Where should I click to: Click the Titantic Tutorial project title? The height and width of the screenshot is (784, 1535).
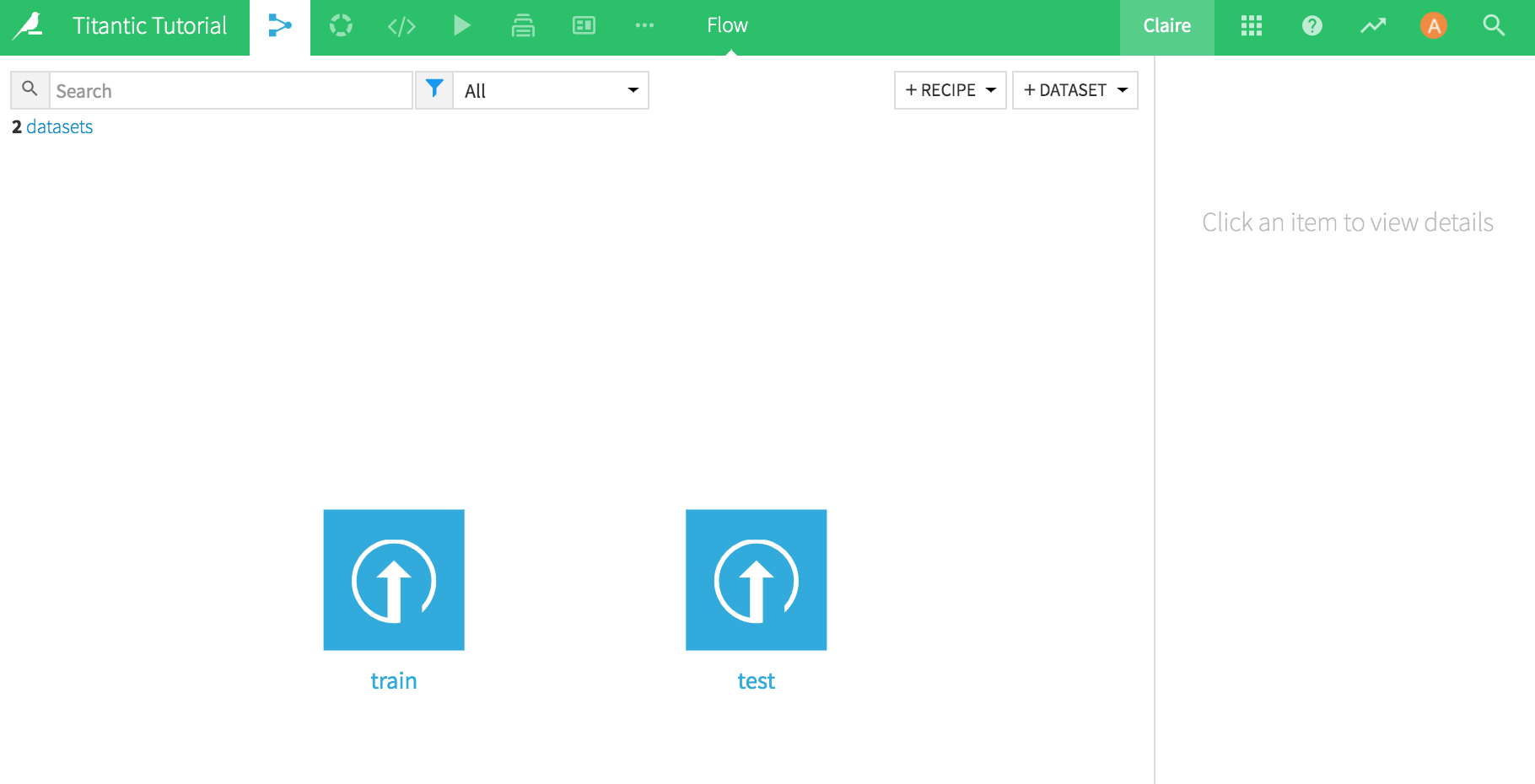pyautogui.click(x=150, y=26)
